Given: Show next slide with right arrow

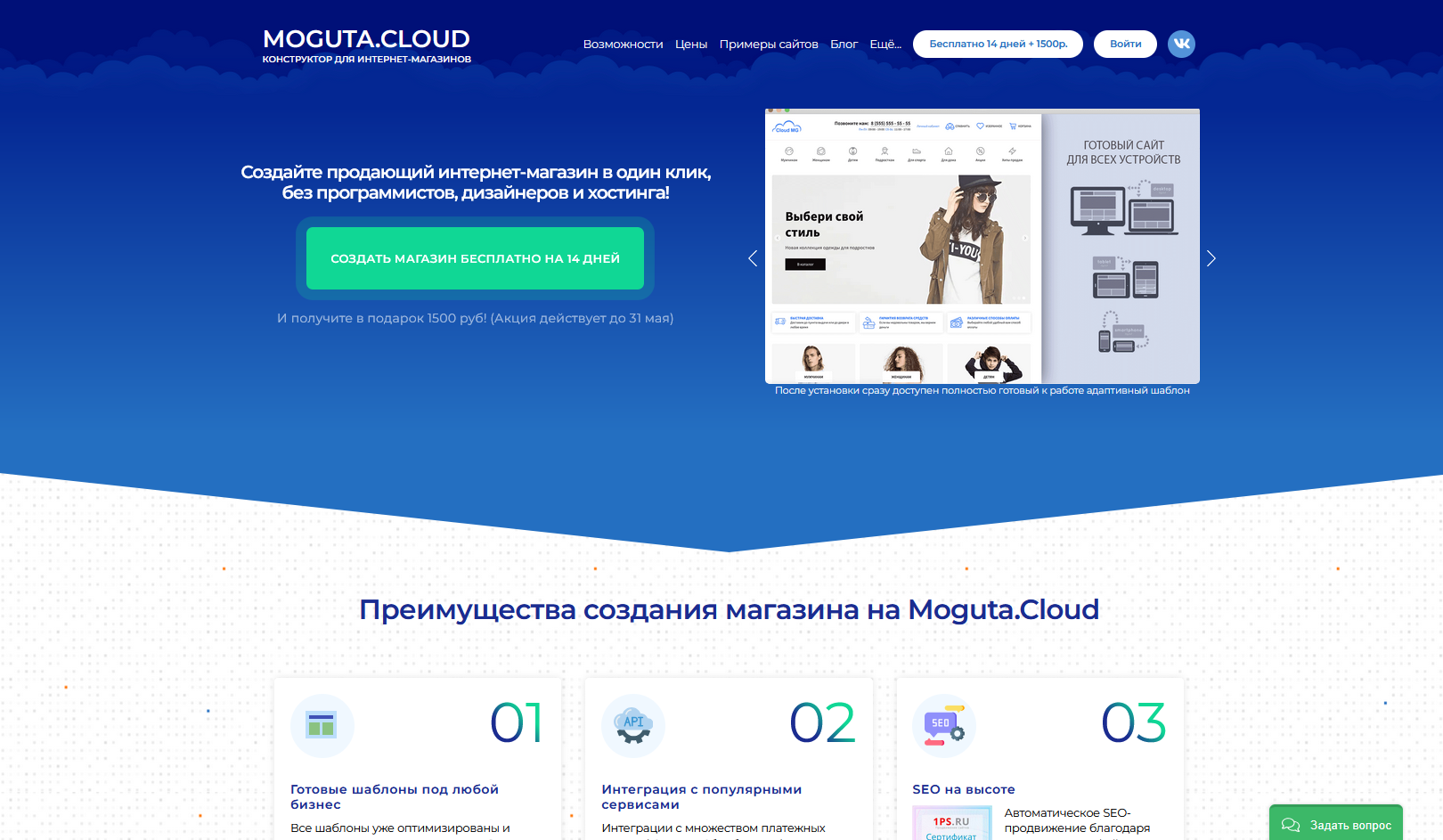Looking at the screenshot, I should click(x=1211, y=258).
